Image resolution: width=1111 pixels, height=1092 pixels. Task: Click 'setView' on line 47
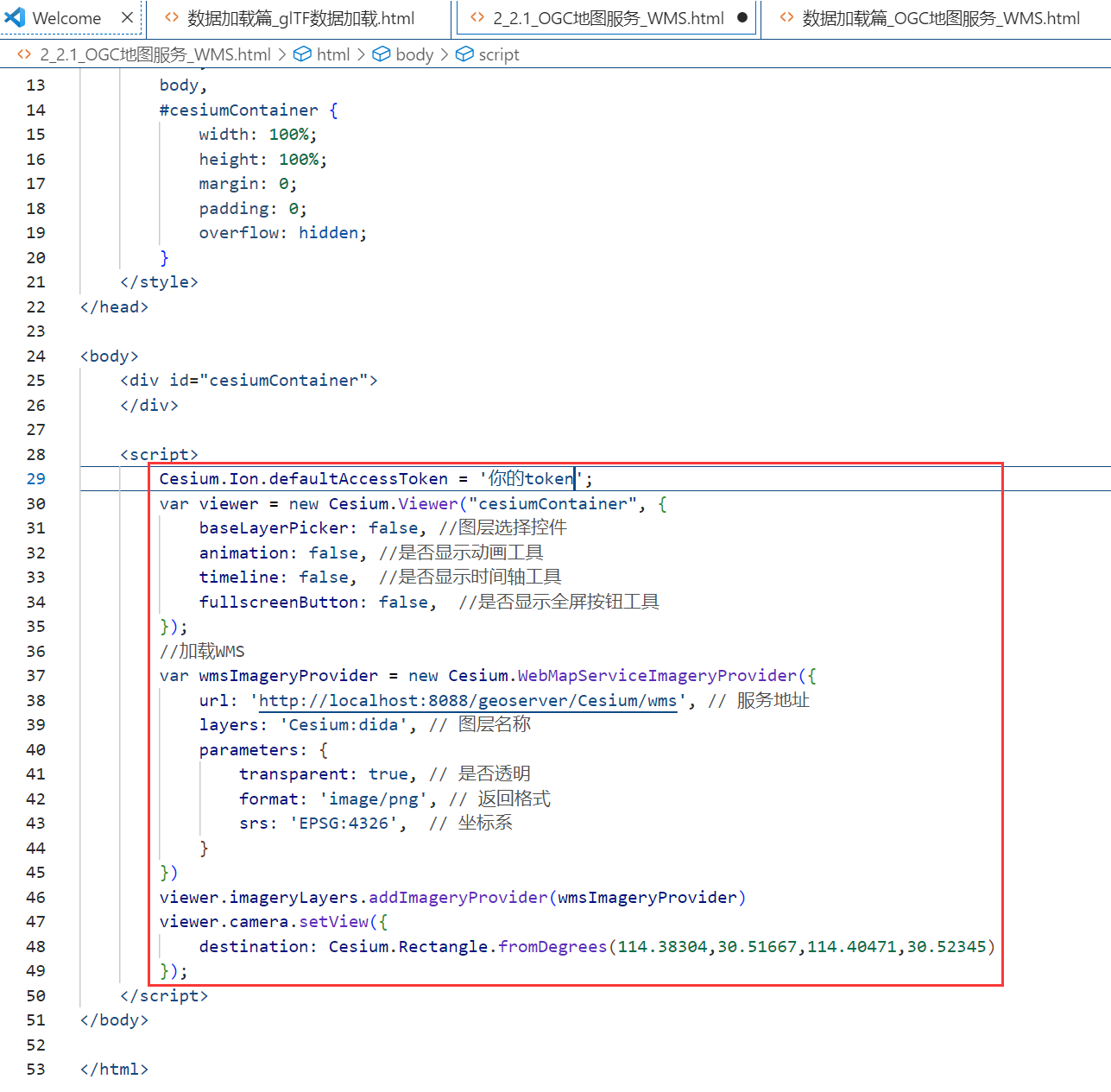[333, 922]
